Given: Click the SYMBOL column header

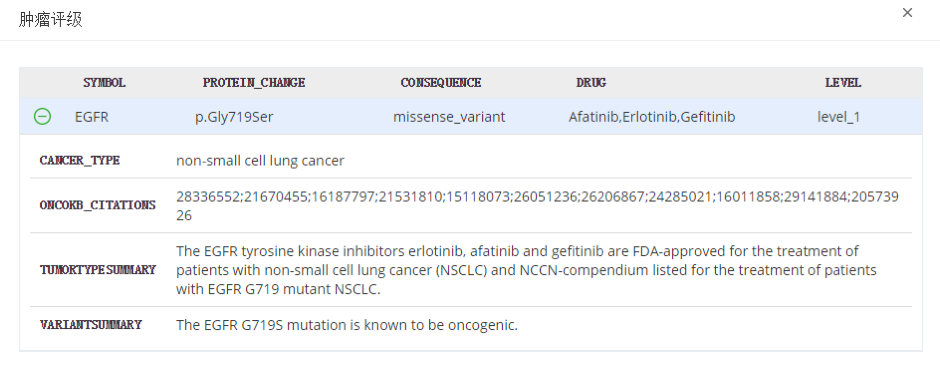Looking at the screenshot, I should tap(104, 83).
